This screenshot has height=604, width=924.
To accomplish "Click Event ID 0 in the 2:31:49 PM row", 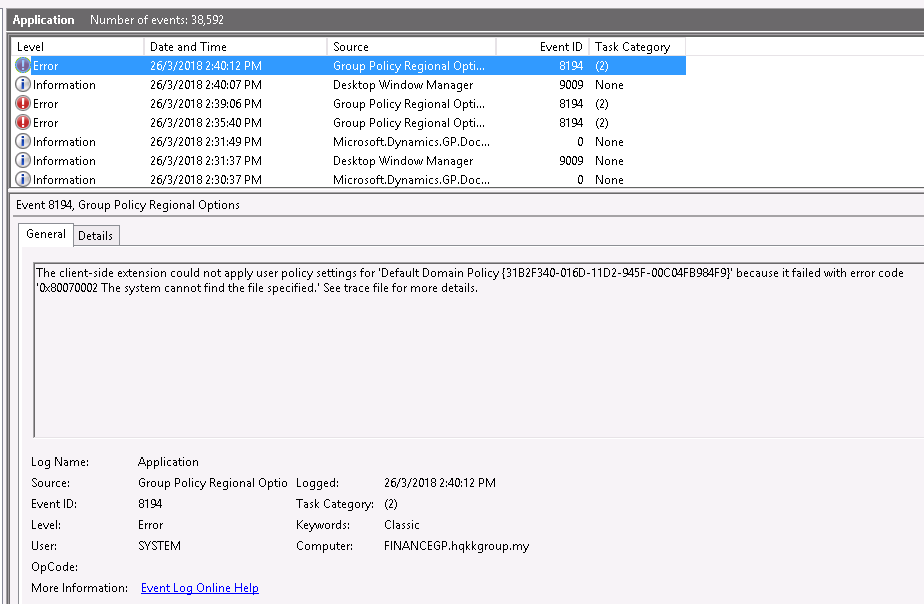I will [x=580, y=141].
